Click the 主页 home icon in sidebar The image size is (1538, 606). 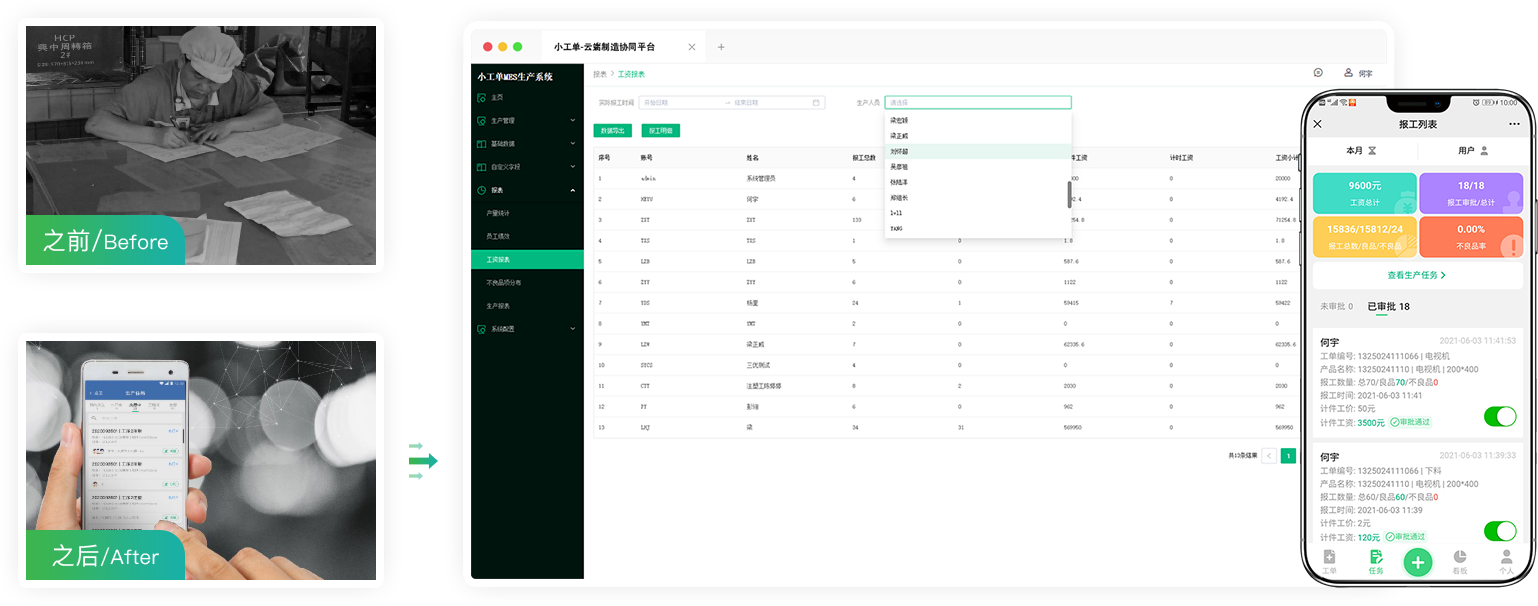pyautogui.click(x=482, y=97)
